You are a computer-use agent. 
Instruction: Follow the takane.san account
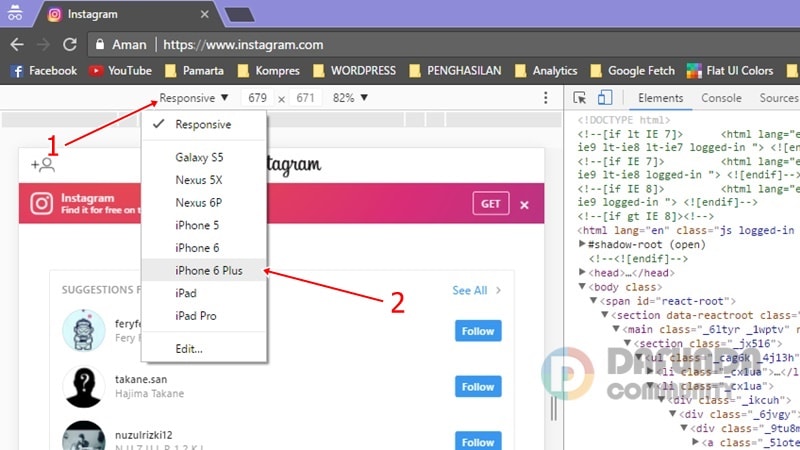[478, 387]
